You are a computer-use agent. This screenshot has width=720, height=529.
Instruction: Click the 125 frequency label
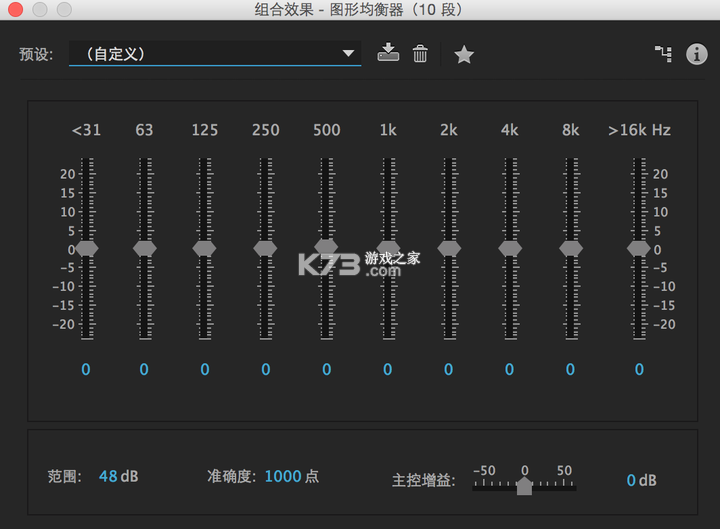tap(205, 130)
